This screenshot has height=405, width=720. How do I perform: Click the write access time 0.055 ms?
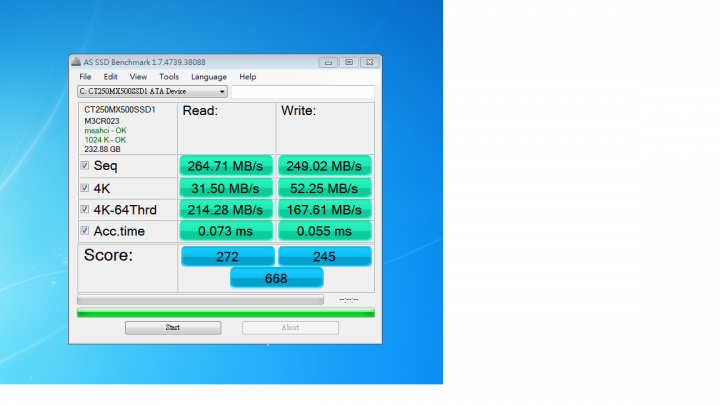point(324,231)
